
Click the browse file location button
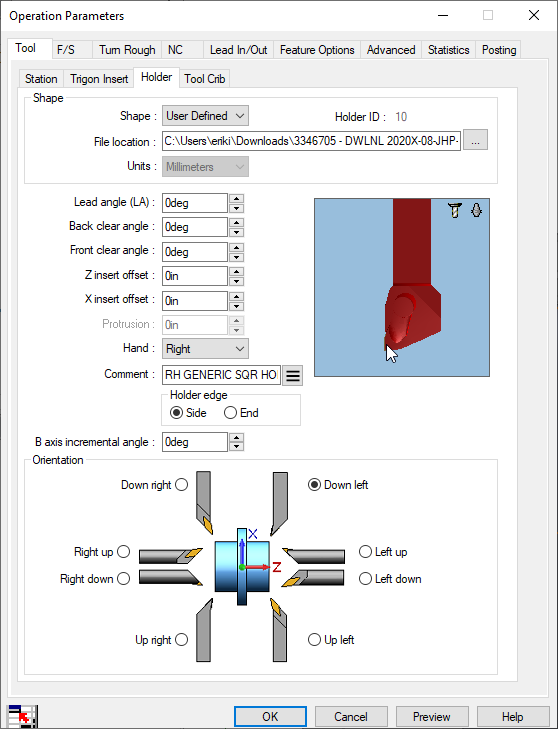point(475,140)
